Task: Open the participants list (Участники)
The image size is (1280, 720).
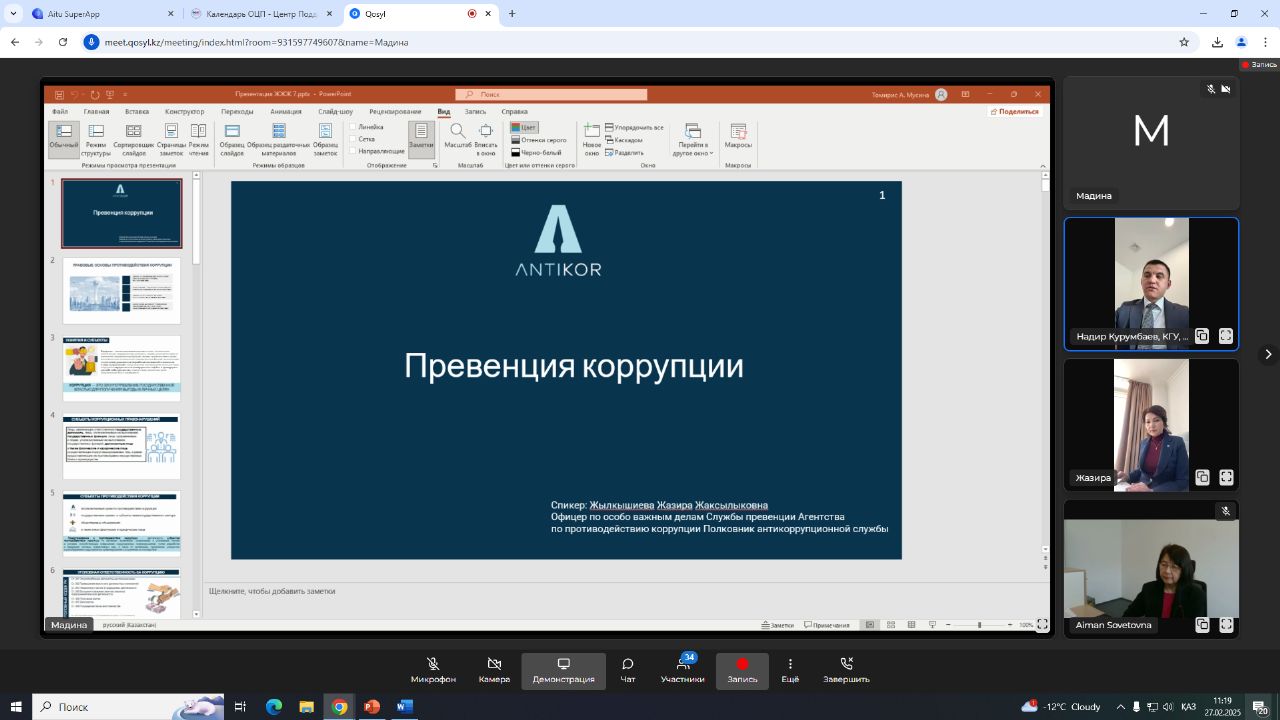Action: [x=682, y=670]
